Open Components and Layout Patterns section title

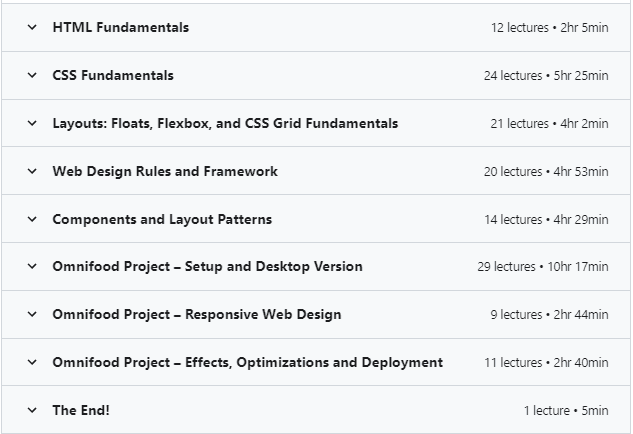point(162,220)
